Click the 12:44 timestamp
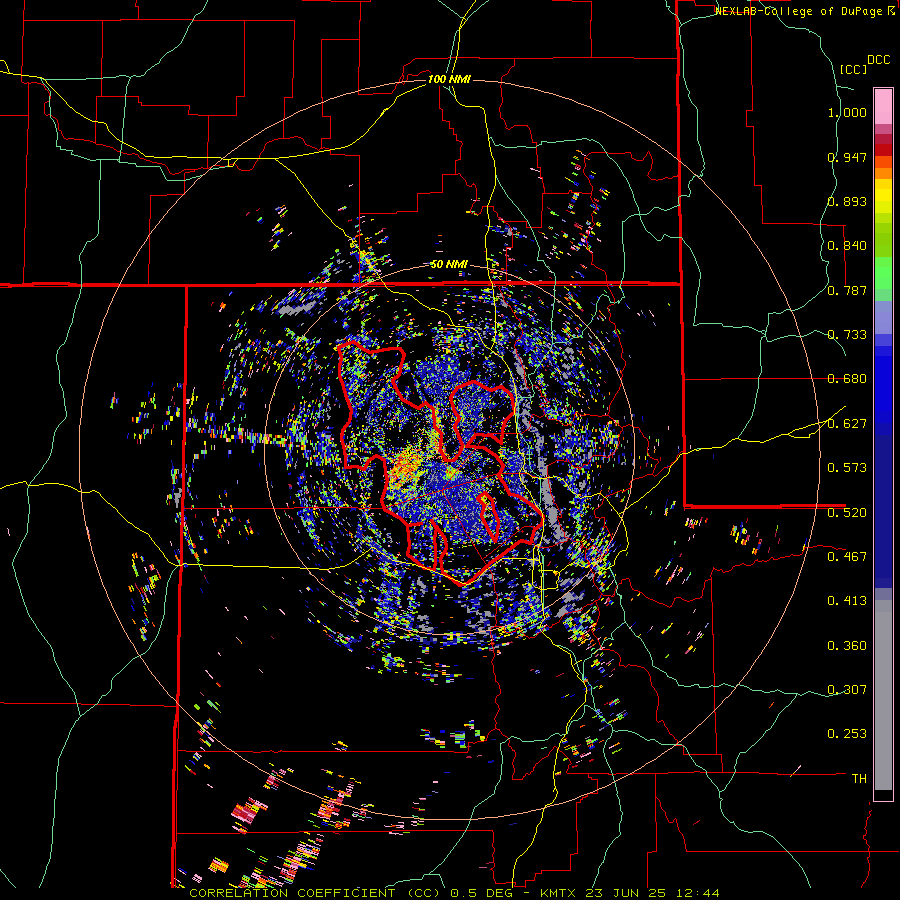 [696, 893]
